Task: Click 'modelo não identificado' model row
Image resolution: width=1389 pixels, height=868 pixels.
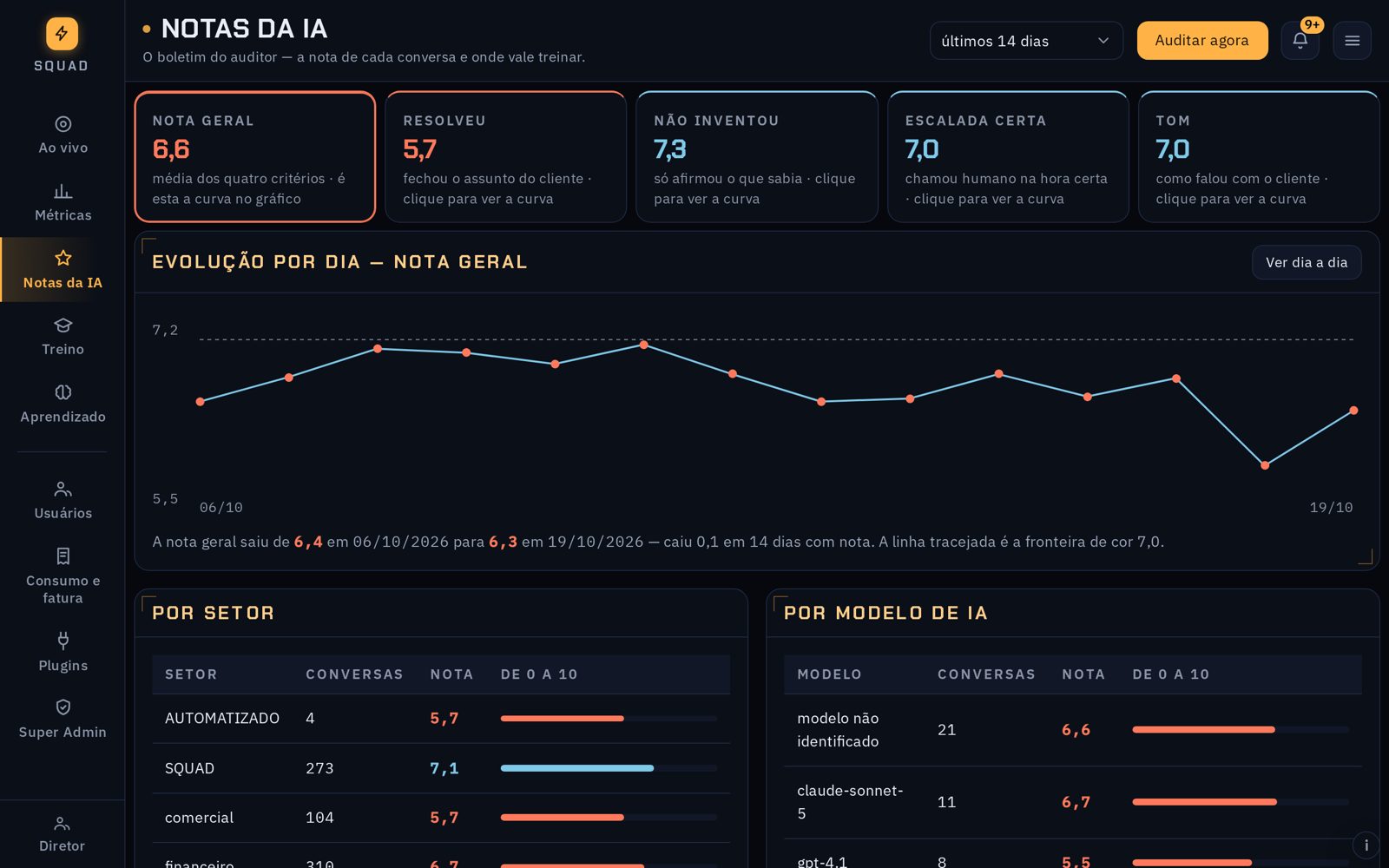Action: click(1073, 730)
